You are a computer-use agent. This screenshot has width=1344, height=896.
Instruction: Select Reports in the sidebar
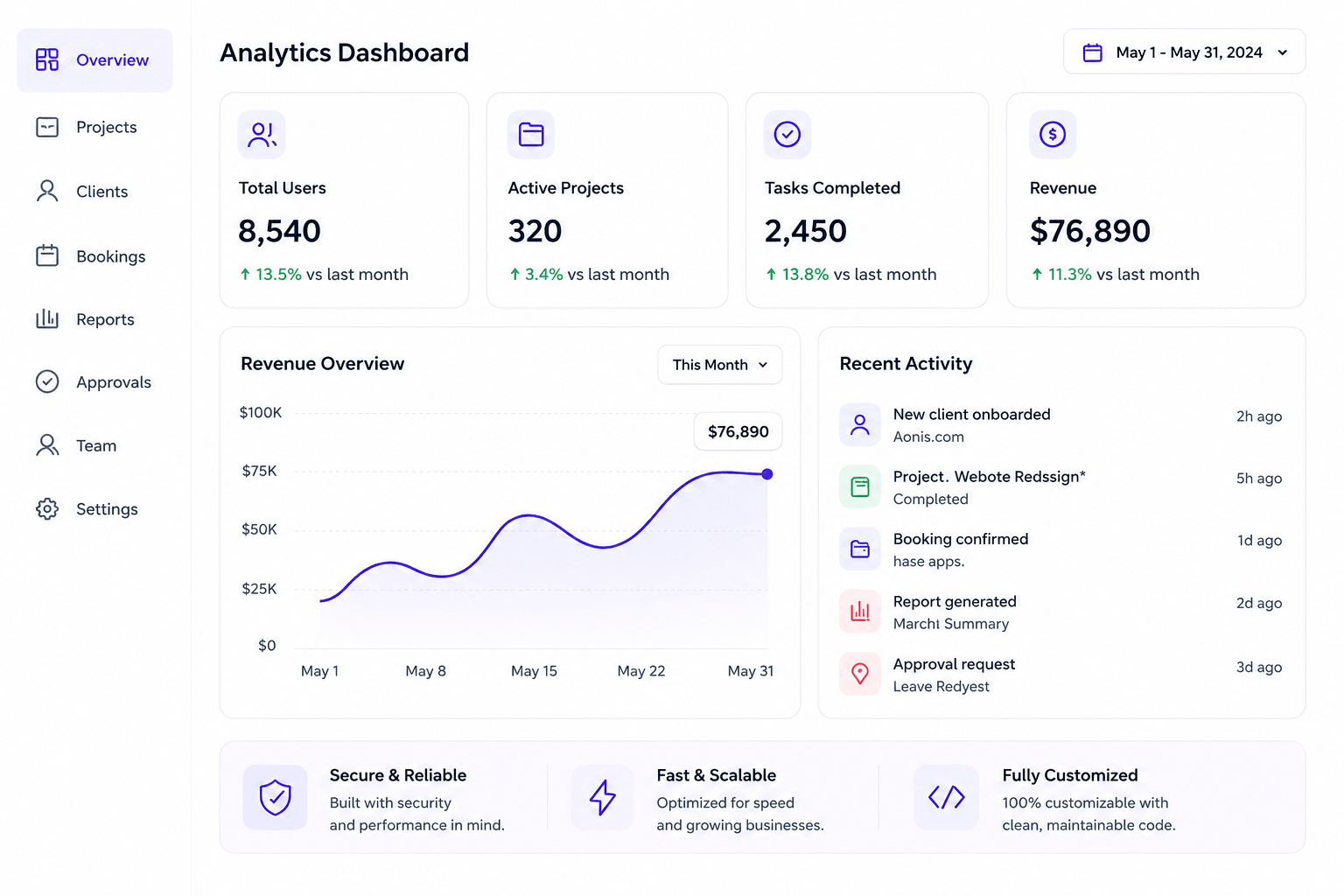[105, 319]
